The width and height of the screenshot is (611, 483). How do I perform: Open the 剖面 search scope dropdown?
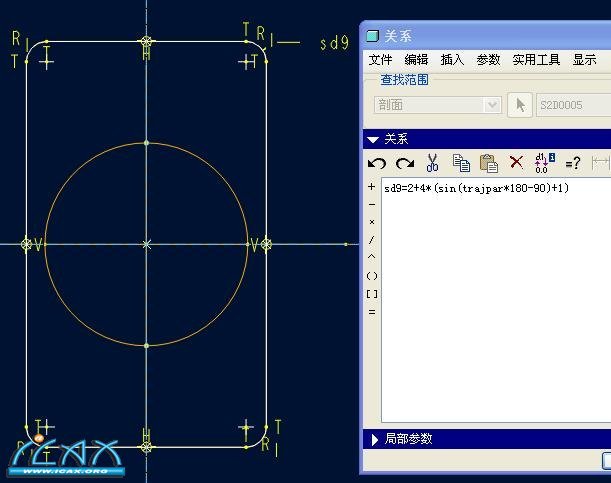point(491,105)
